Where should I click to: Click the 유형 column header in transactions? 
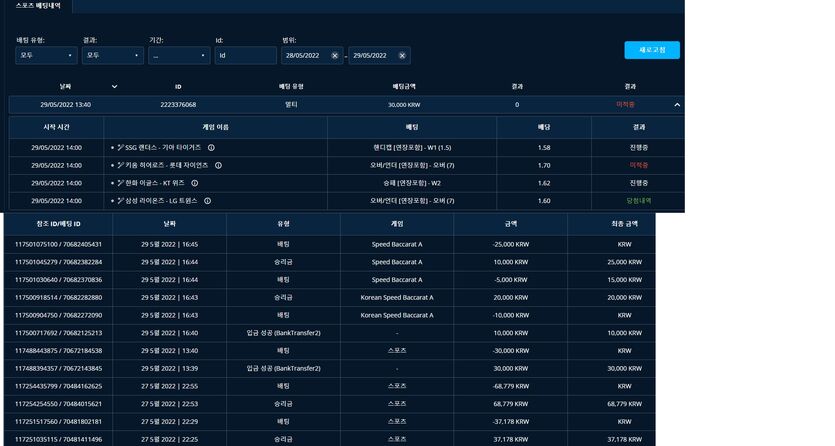click(283, 224)
